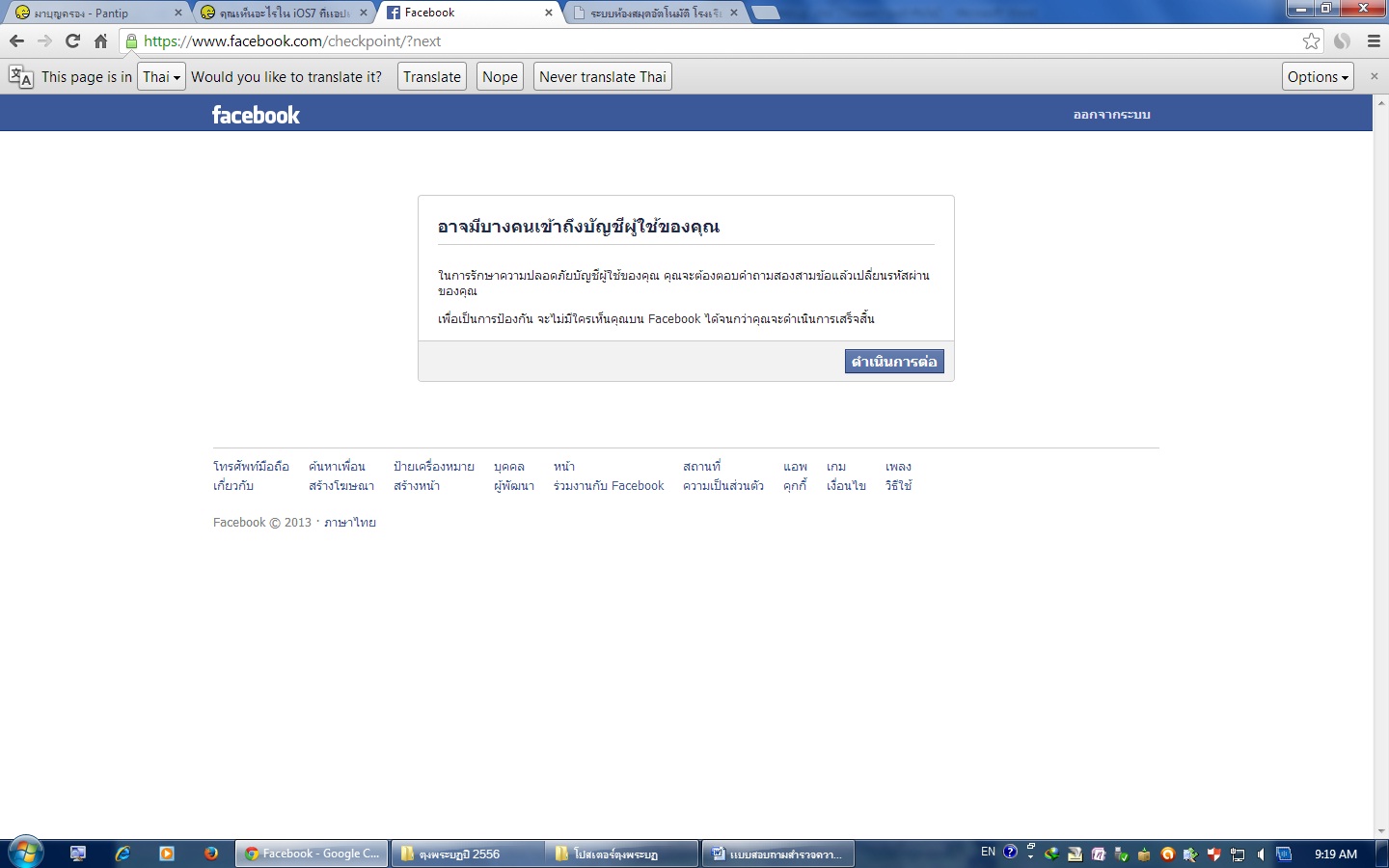Dismiss the translate bar with the X
This screenshot has height=868, width=1389.
pos(1375,76)
